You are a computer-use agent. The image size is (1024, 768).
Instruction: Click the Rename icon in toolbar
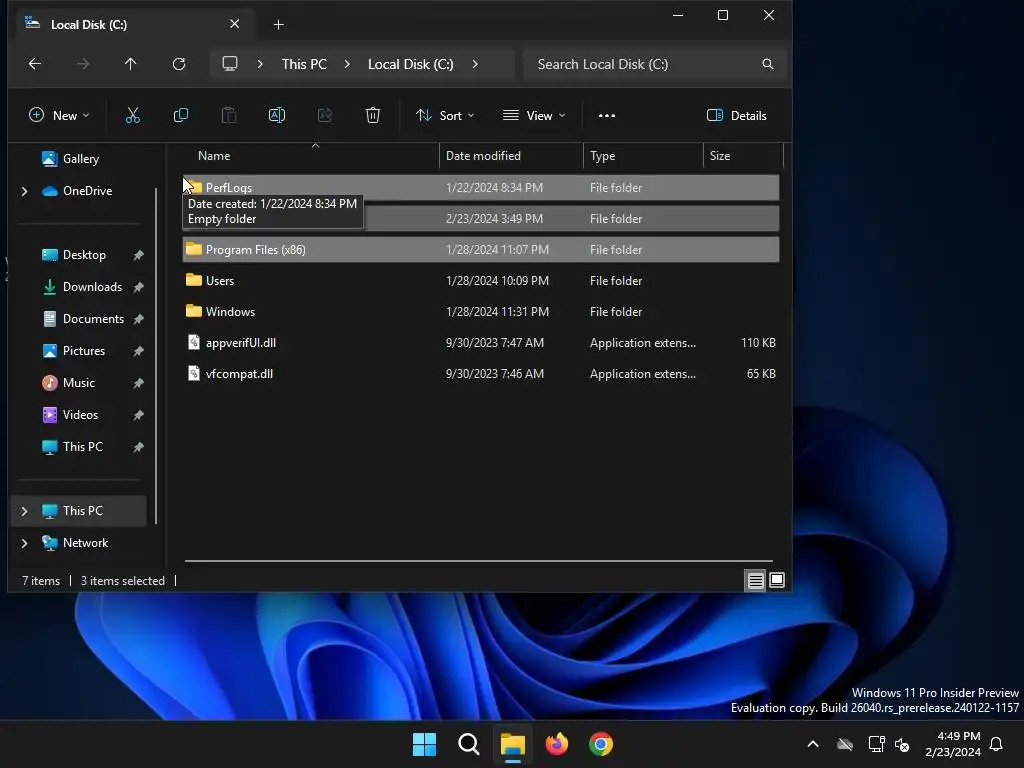tap(277, 116)
